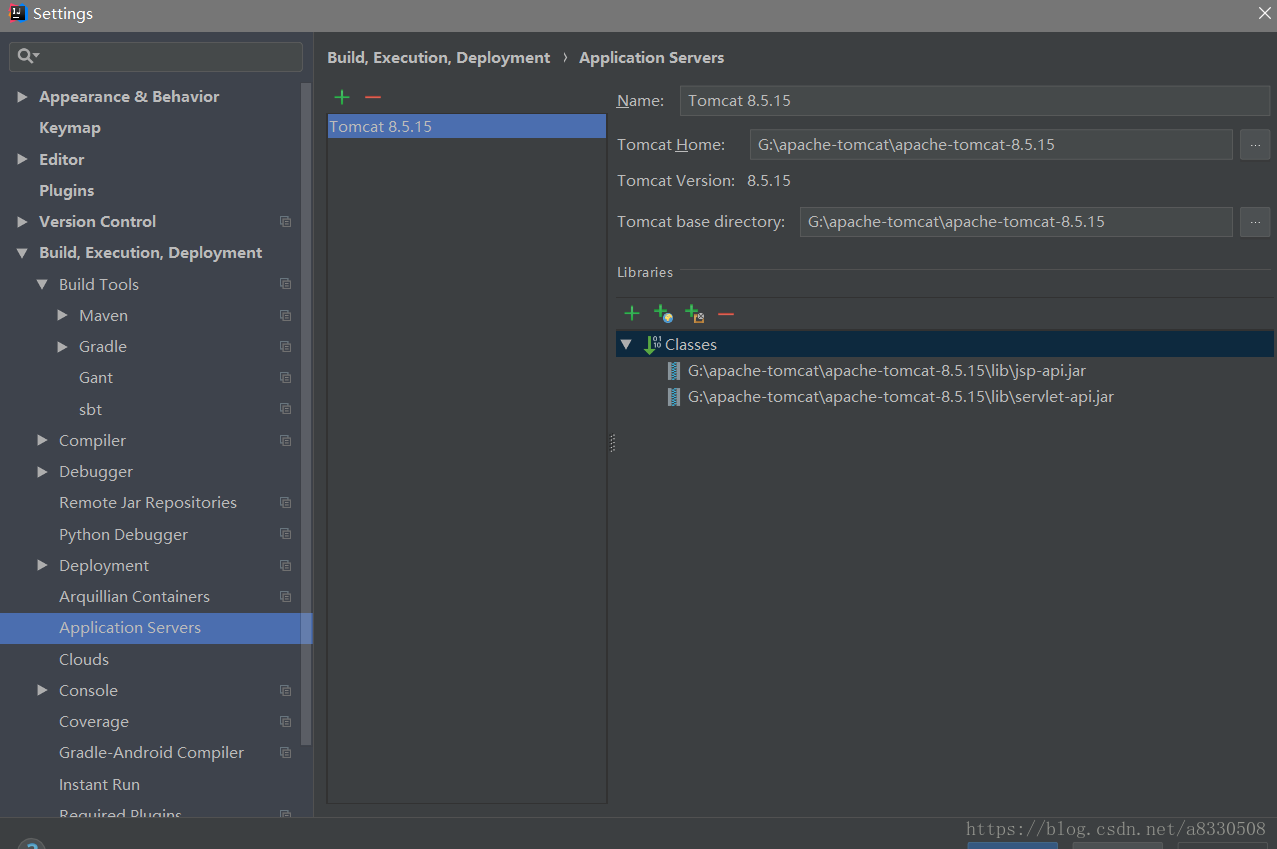Click the jsp-api.jar archive icon

675,371
